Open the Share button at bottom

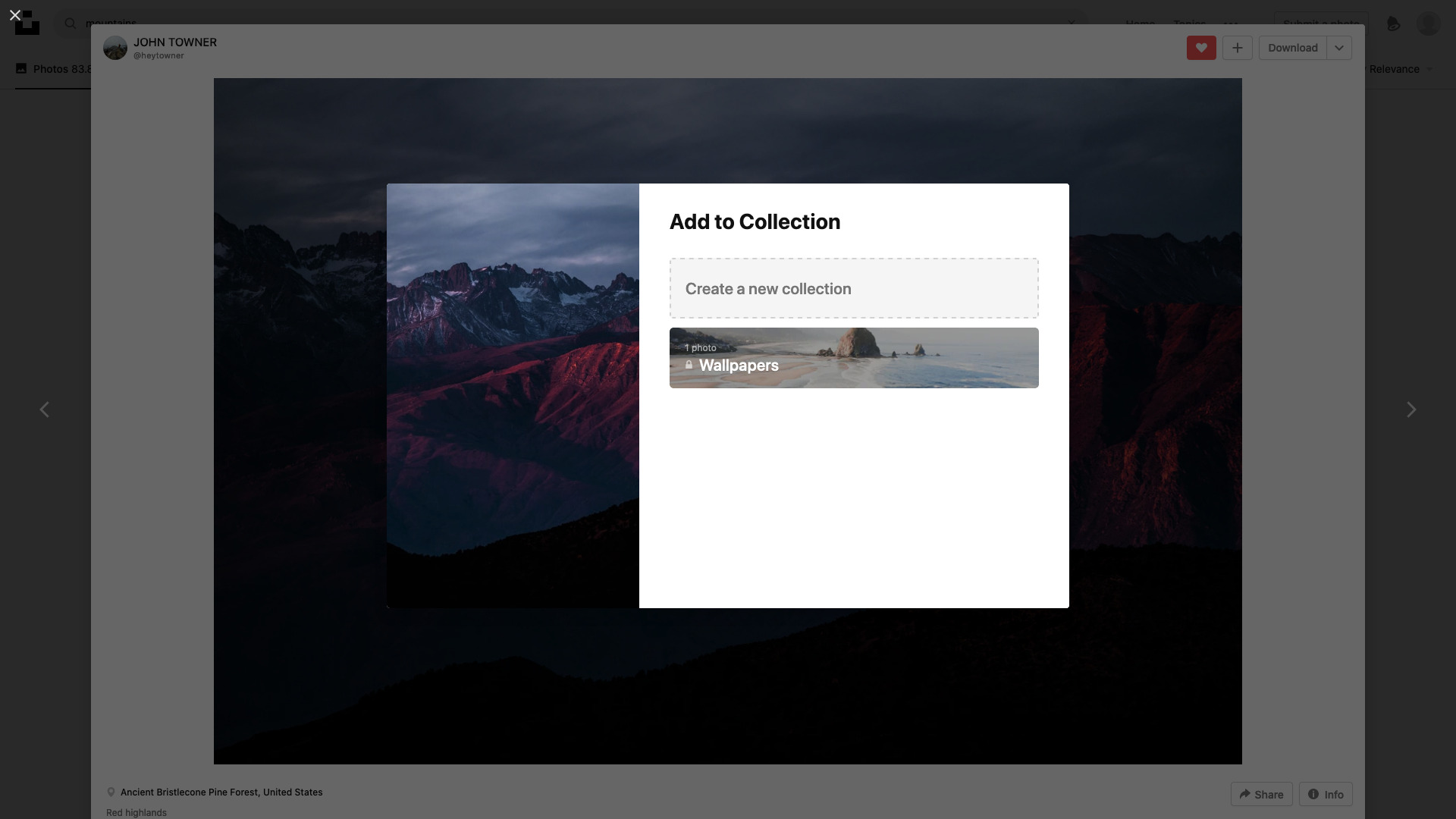click(1261, 794)
